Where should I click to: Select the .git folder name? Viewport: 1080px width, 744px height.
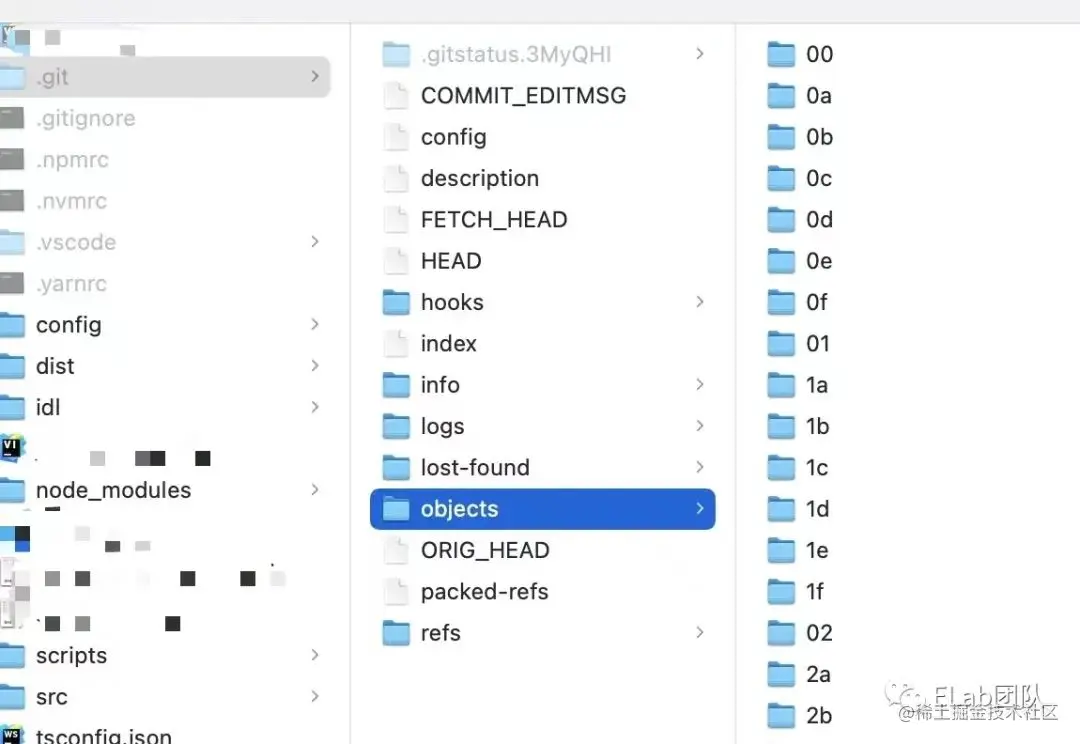click(52, 77)
